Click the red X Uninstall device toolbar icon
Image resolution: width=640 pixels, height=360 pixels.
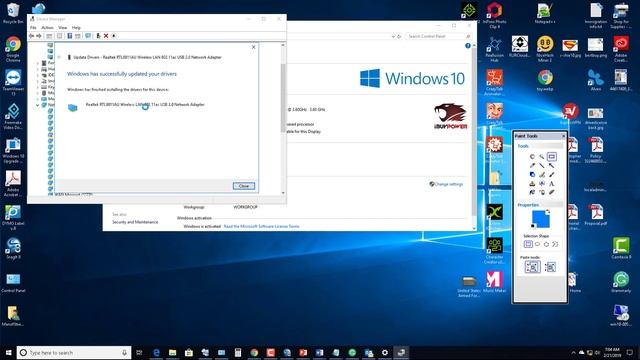click(x=106, y=36)
